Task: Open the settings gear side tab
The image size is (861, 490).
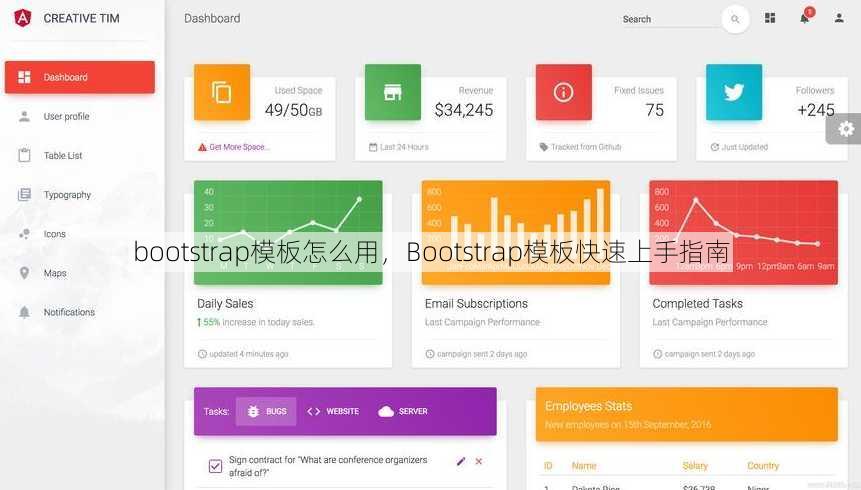Action: [x=845, y=129]
